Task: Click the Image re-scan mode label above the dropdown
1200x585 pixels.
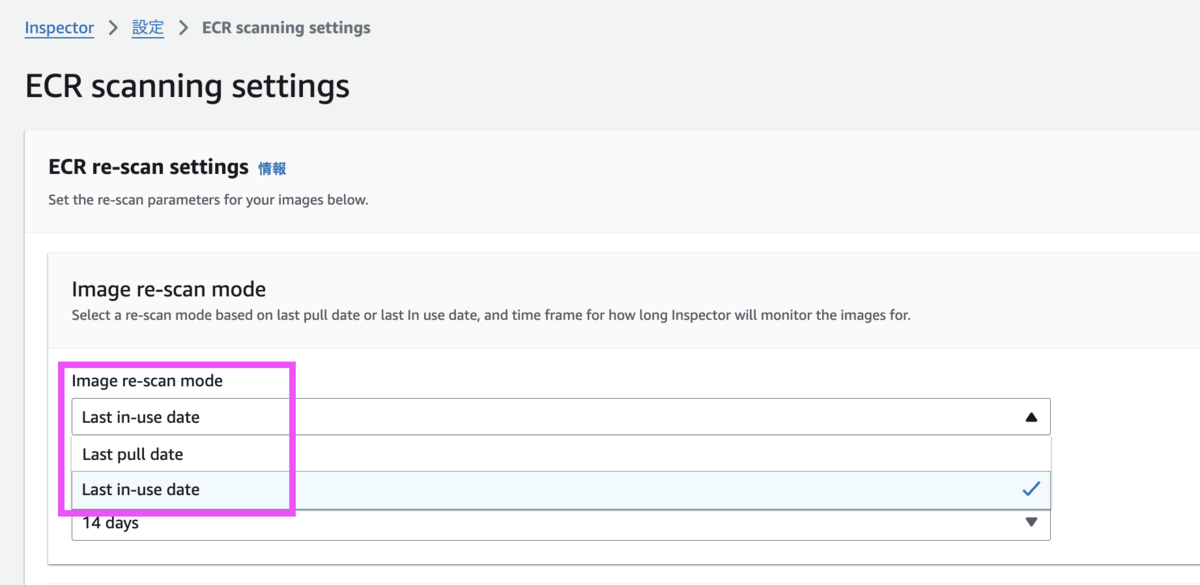Action: pos(147,381)
